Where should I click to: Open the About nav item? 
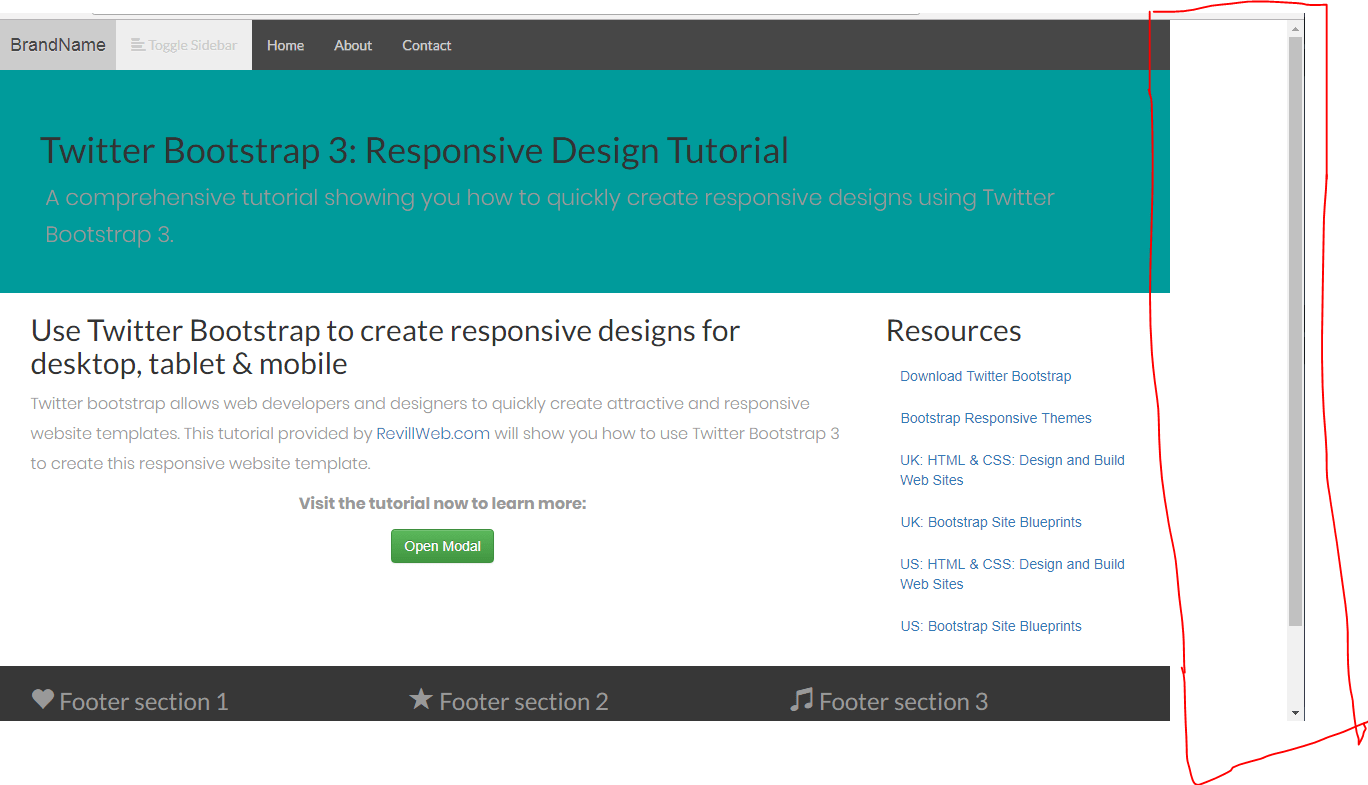(x=353, y=45)
